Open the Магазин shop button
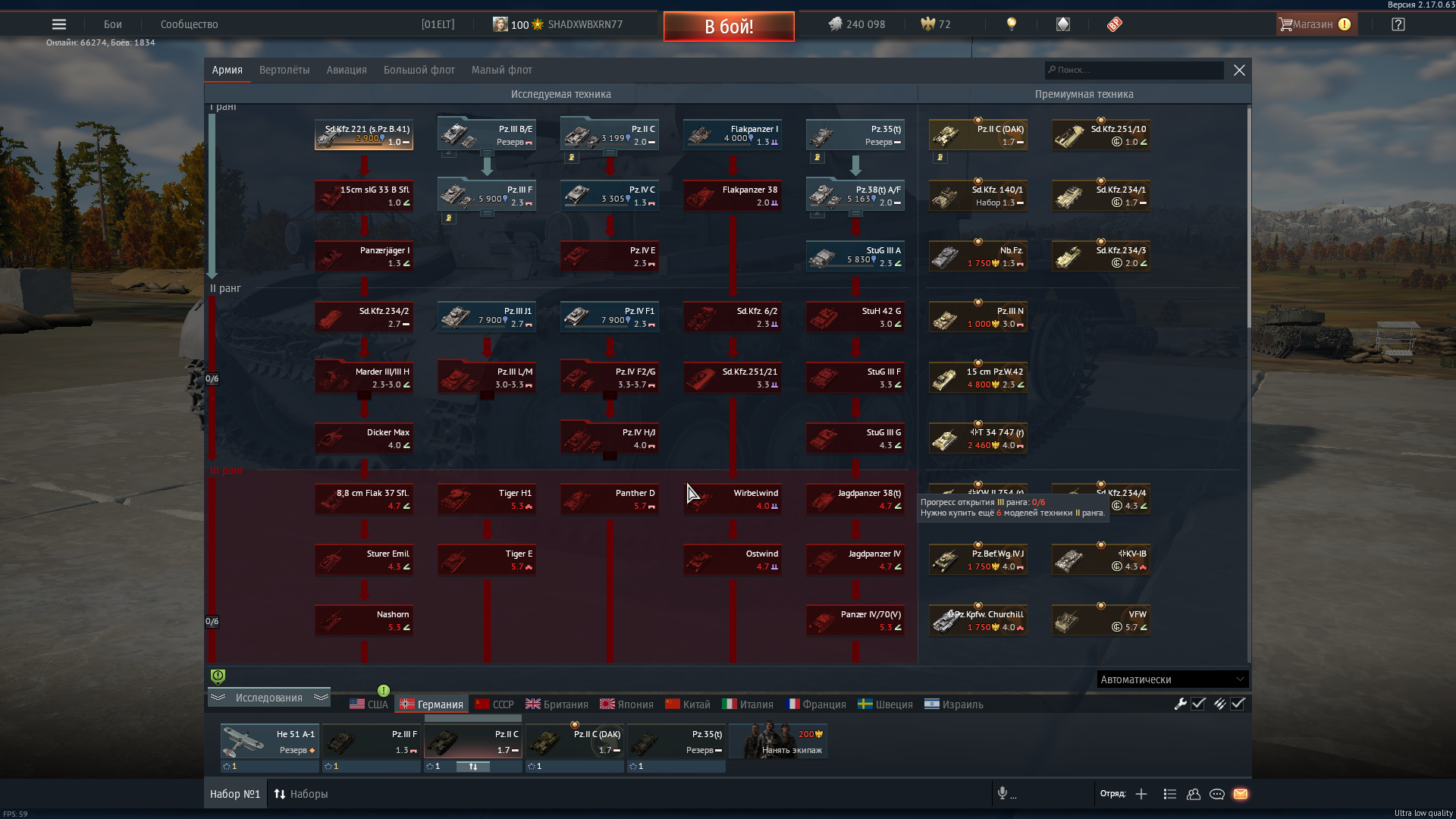Screen dimensions: 1456x819 (1316, 24)
